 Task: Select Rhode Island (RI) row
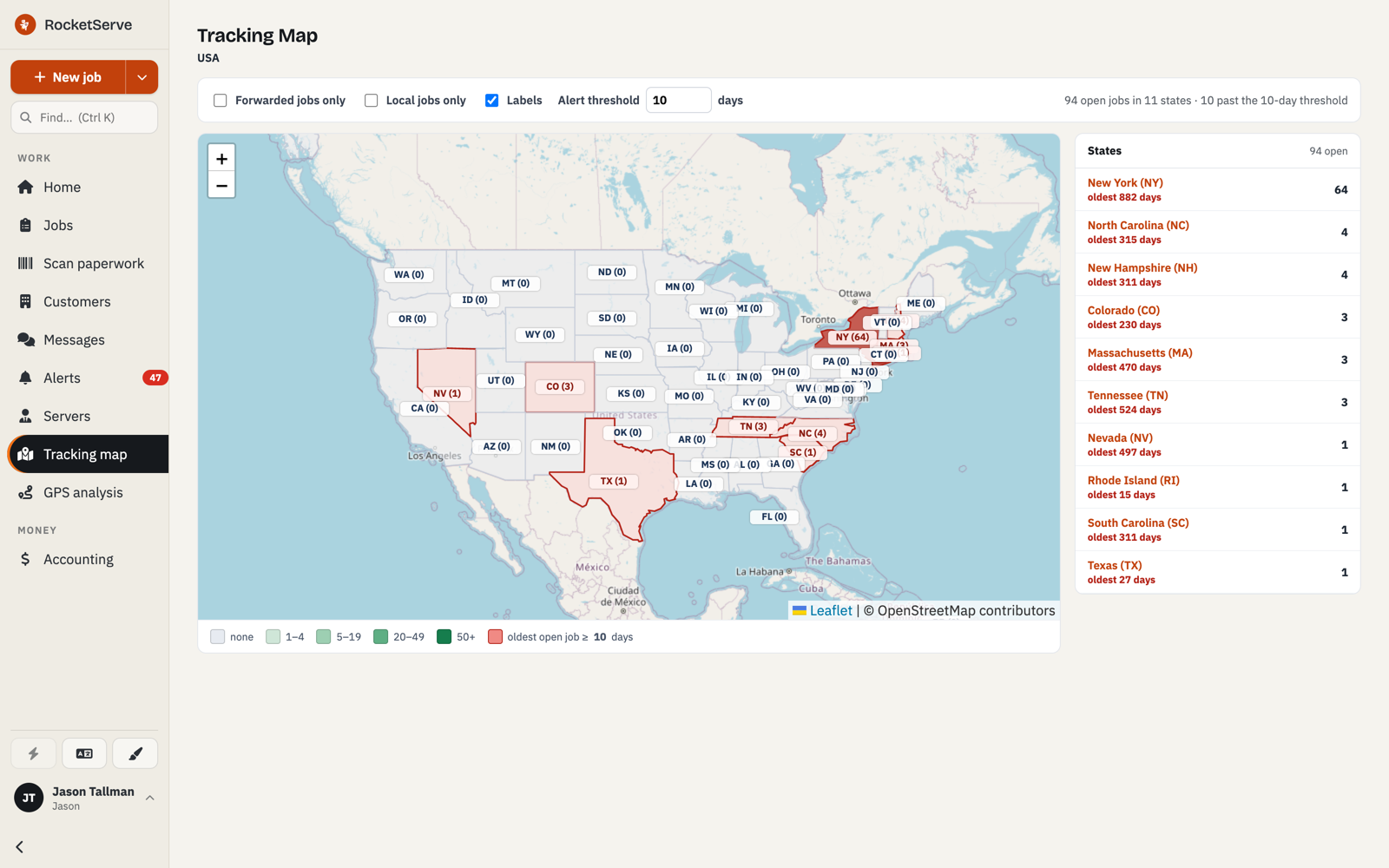1217,487
